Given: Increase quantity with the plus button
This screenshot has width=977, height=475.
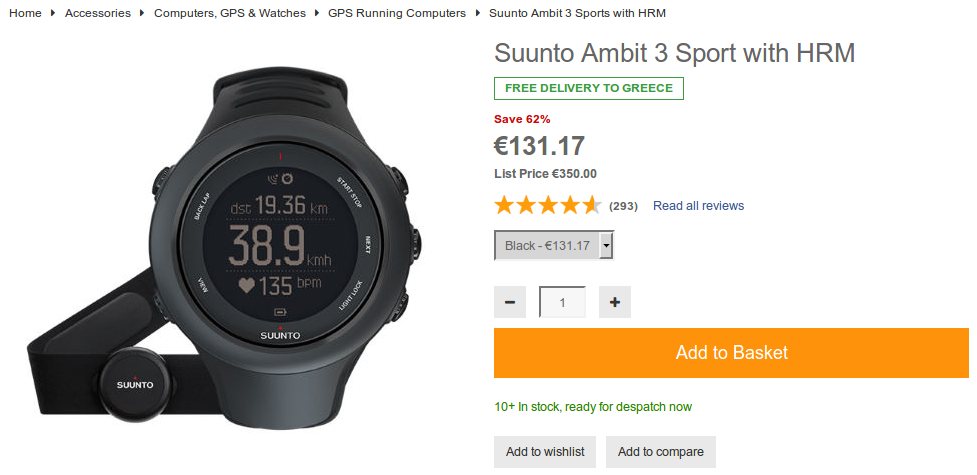Looking at the screenshot, I should coord(615,302).
